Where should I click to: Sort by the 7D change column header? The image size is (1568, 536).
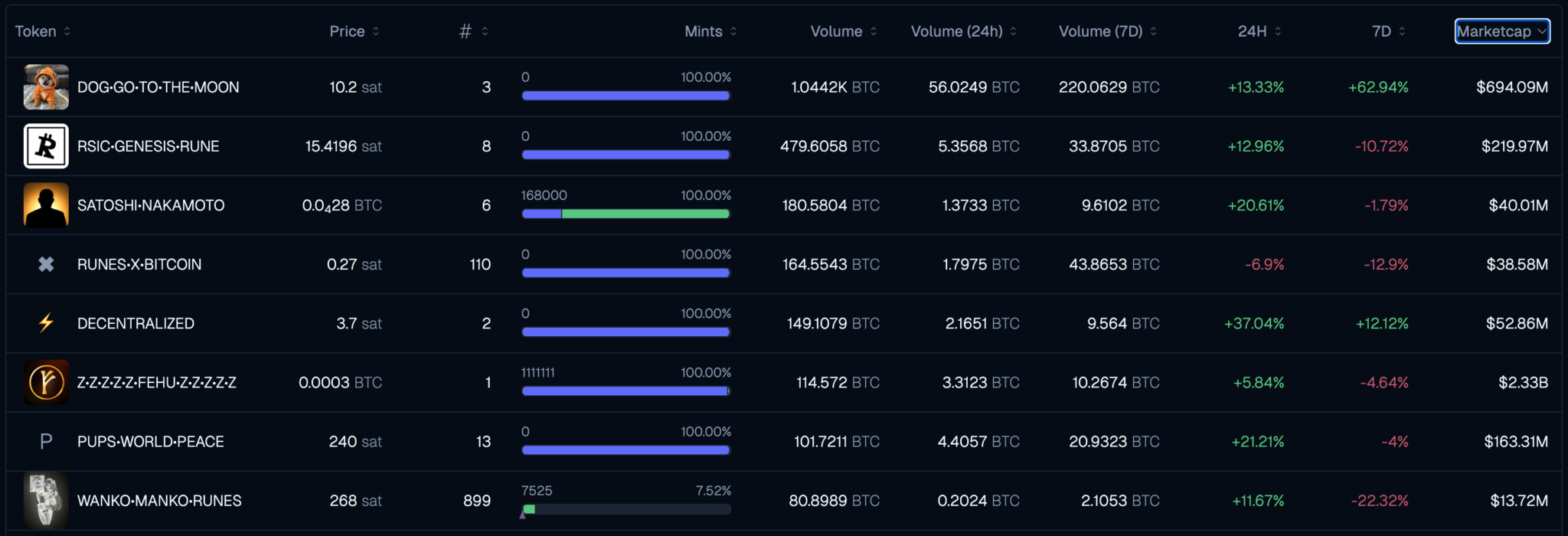click(x=1388, y=31)
